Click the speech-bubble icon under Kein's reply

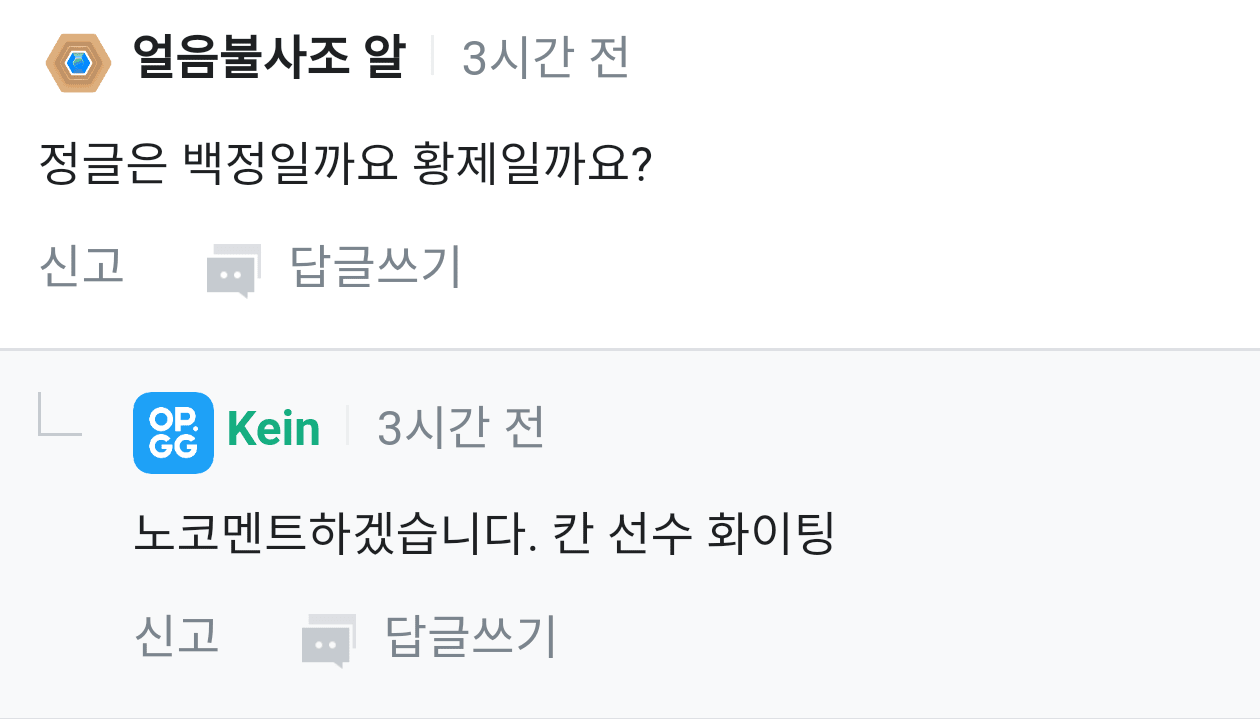pyautogui.click(x=329, y=640)
